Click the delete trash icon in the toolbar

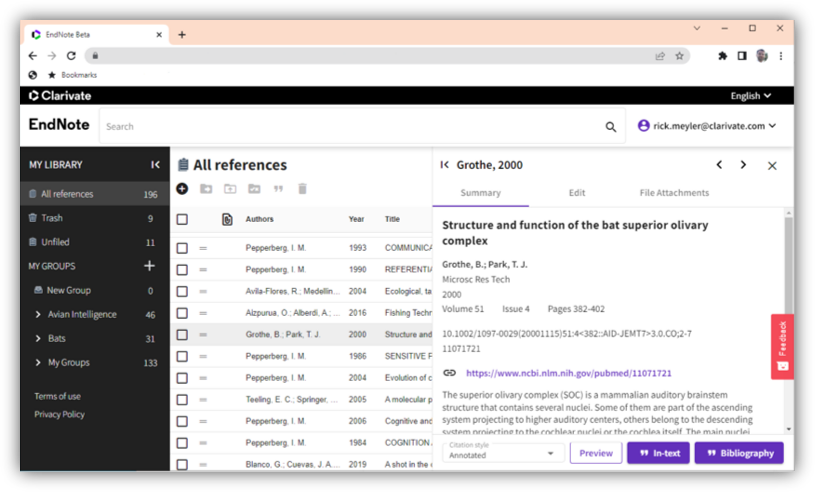[x=303, y=189]
